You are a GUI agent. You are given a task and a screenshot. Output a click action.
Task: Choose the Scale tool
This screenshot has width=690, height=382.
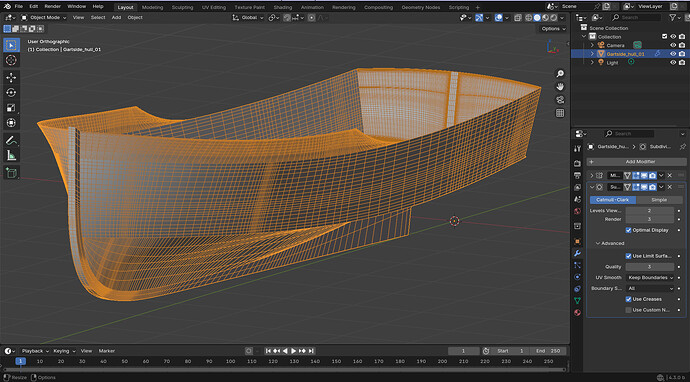pos(11,107)
